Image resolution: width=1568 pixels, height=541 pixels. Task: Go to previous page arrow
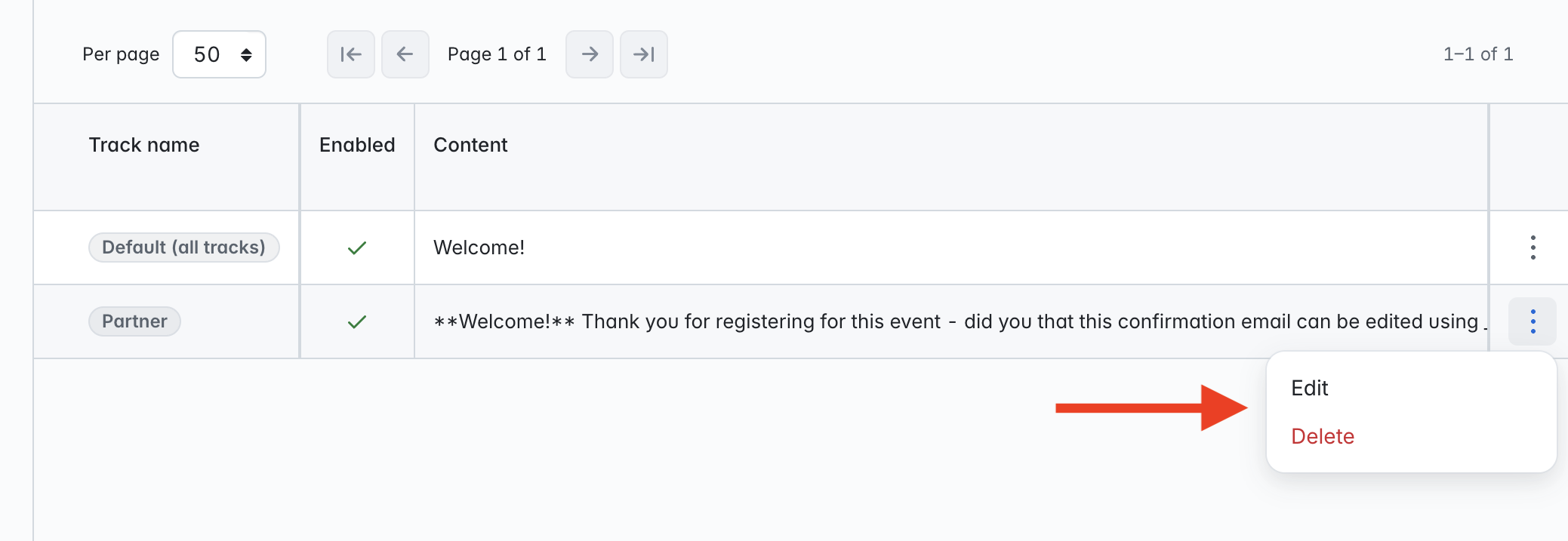pyautogui.click(x=405, y=54)
